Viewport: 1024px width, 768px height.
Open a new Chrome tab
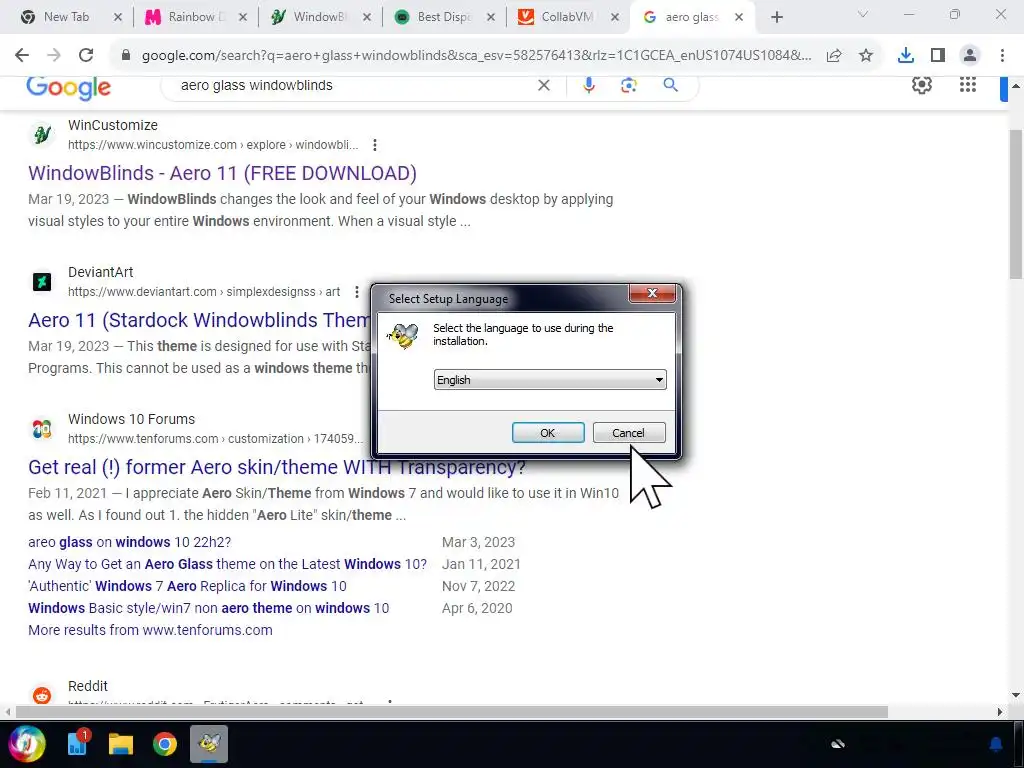[x=776, y=18]
